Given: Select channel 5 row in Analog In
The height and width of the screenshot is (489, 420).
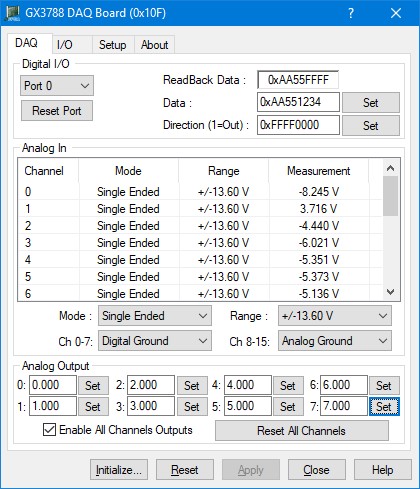Looking at the screenshot, I should click(x=200, y=277).
